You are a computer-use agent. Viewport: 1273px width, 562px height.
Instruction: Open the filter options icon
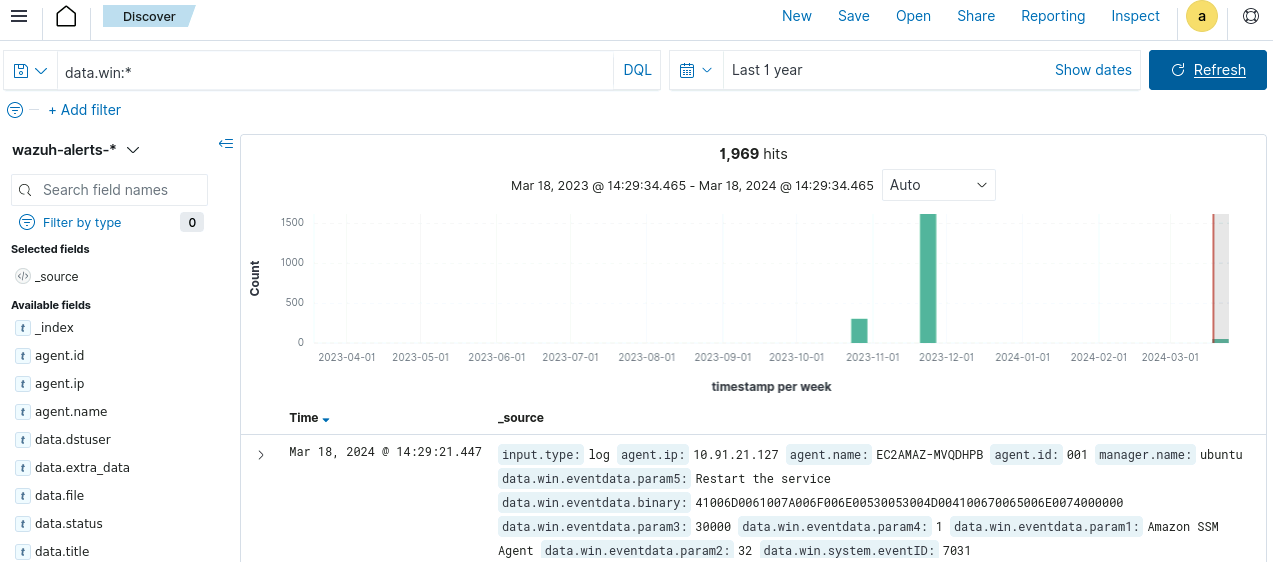[15, 110]
